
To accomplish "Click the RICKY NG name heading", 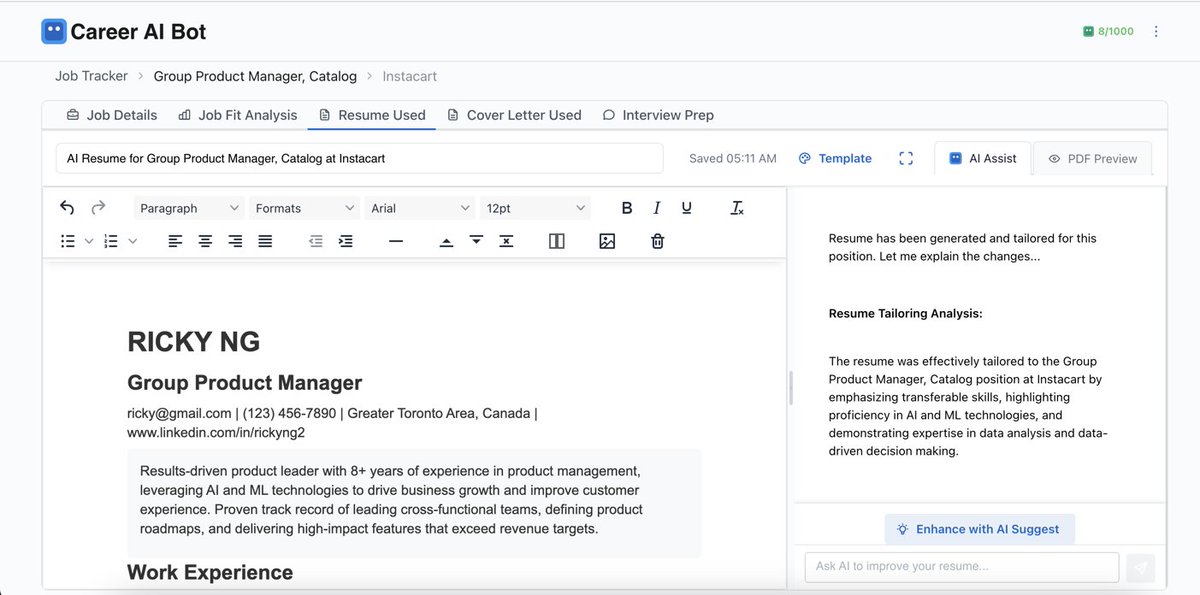I will click(193, 342).
